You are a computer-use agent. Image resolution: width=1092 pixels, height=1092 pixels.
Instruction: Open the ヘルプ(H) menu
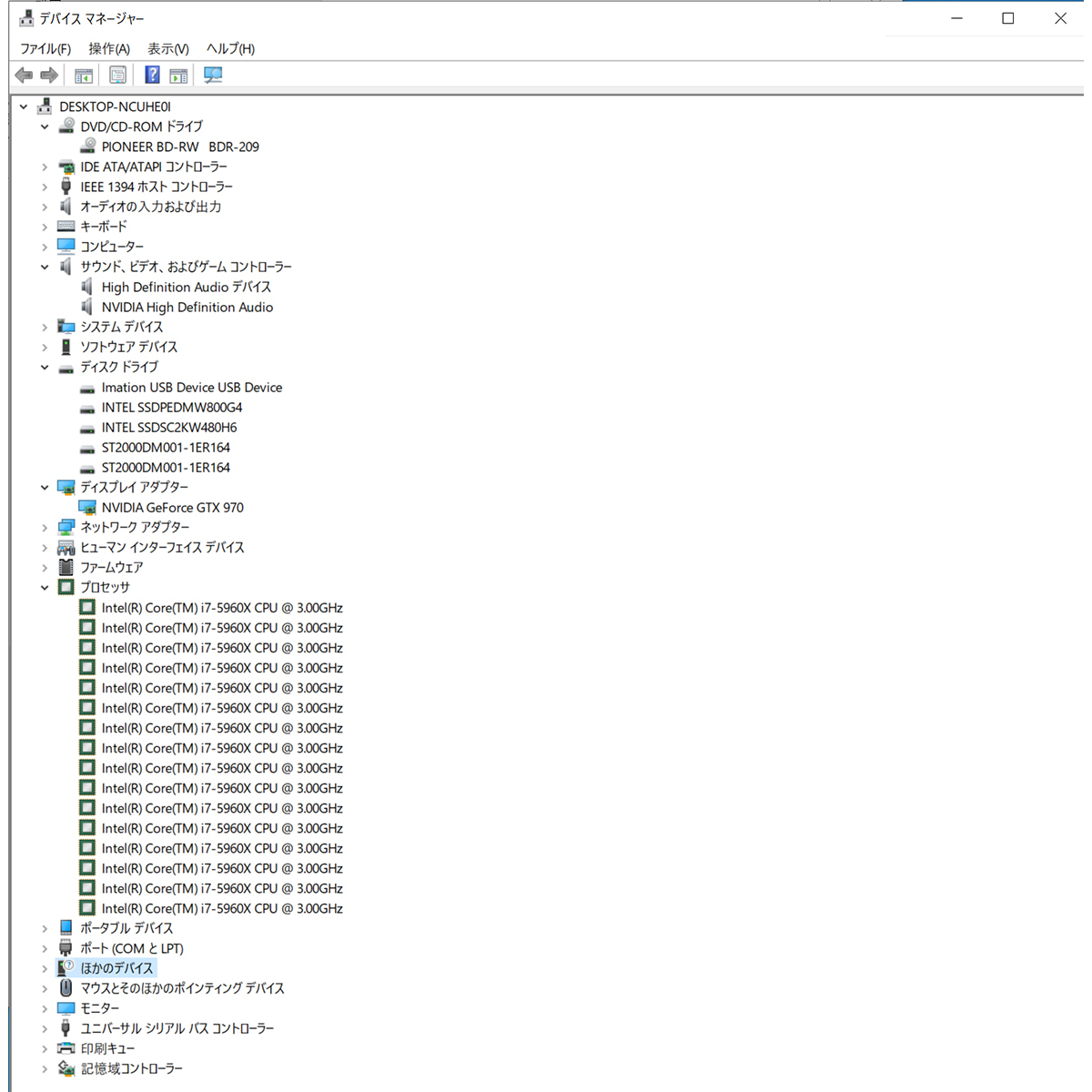click(230, 48)
